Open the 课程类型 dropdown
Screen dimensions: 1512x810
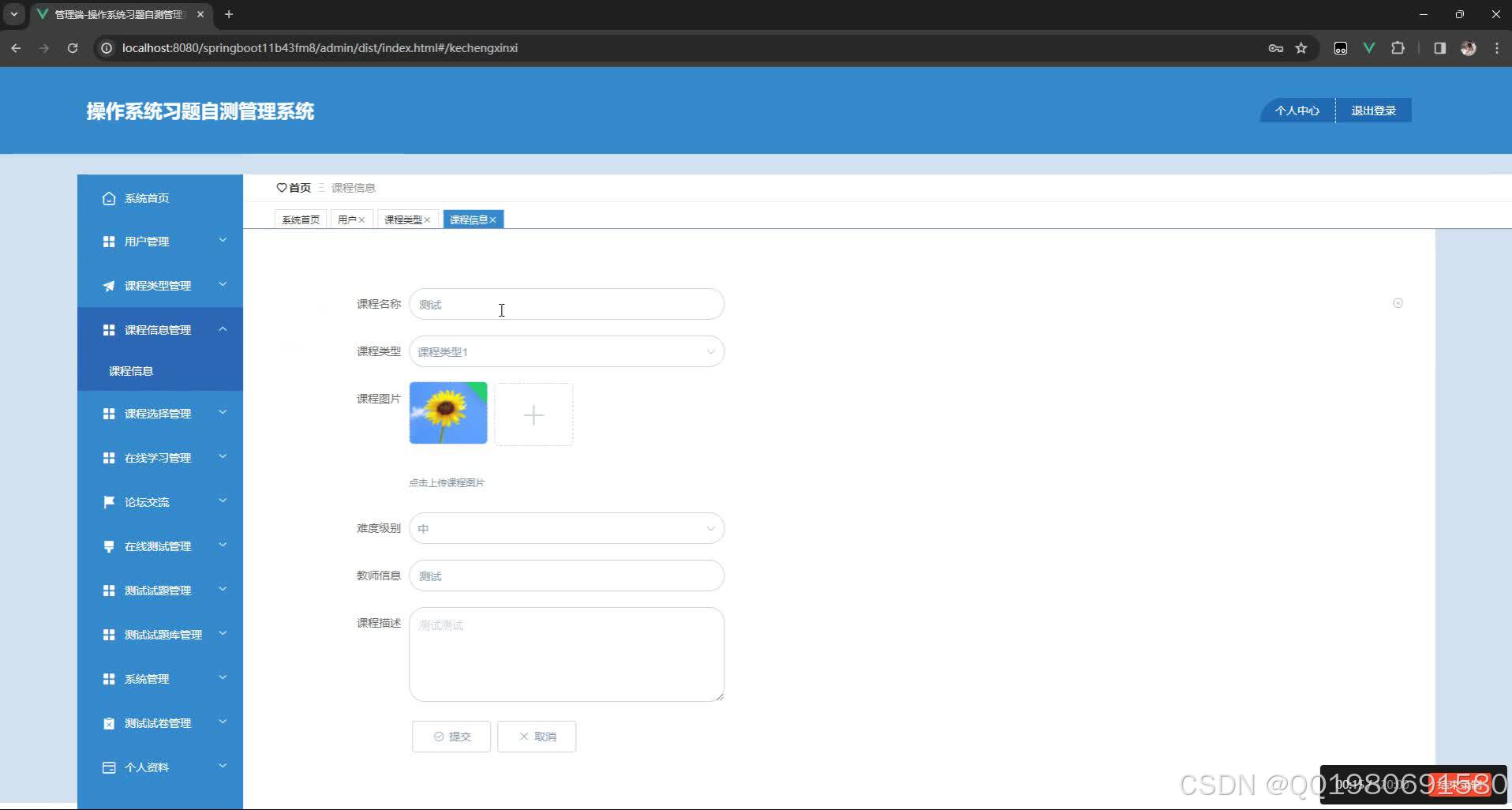(x=567, y=351)
